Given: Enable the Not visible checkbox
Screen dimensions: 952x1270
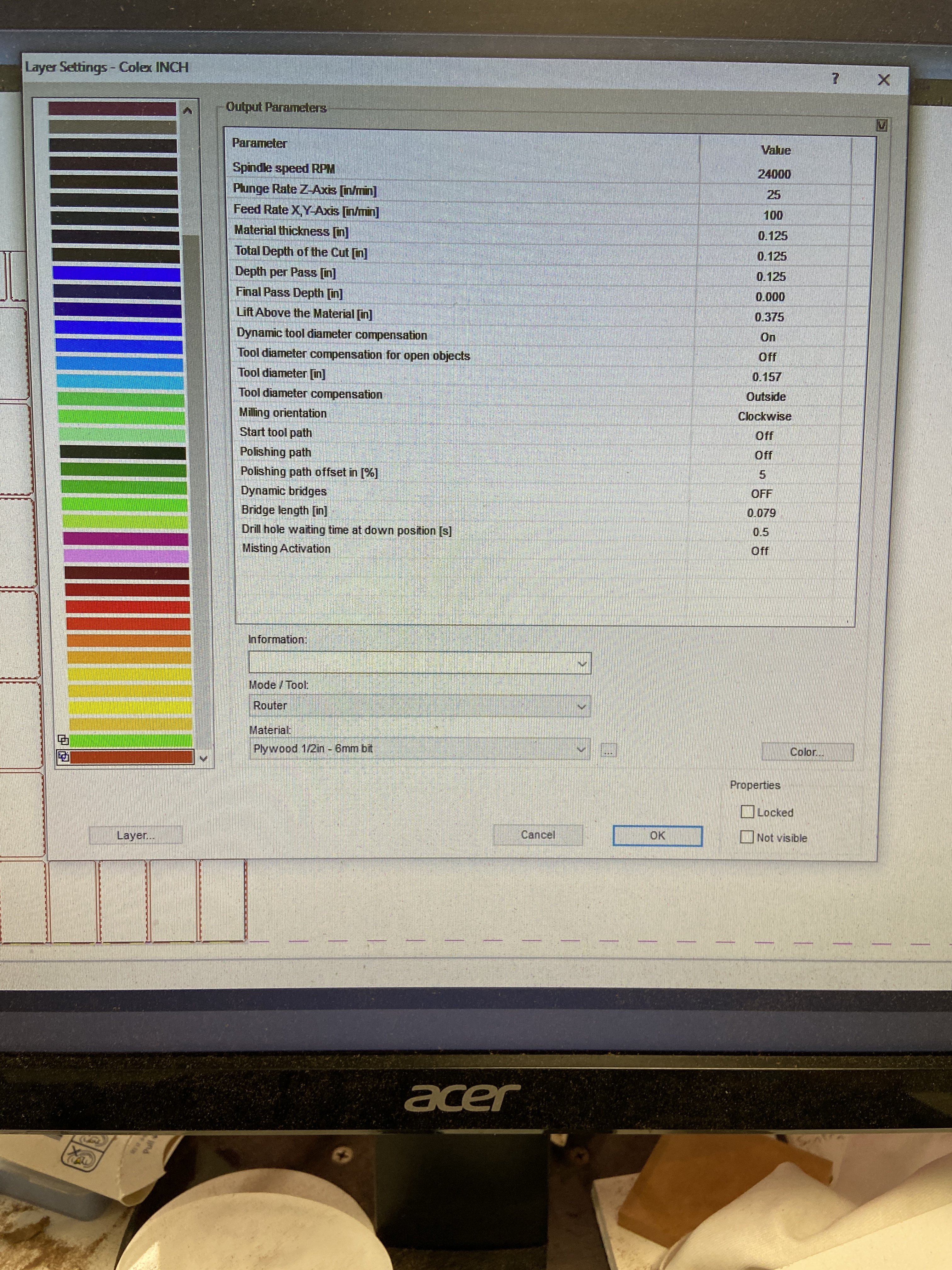Looking at the screenshot, I should (x=746, y=837).
